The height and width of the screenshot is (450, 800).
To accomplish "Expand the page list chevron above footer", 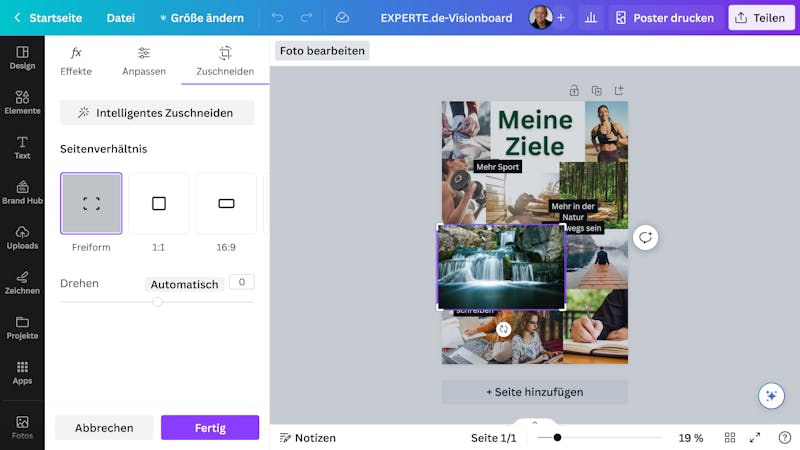I will point(535,422).
